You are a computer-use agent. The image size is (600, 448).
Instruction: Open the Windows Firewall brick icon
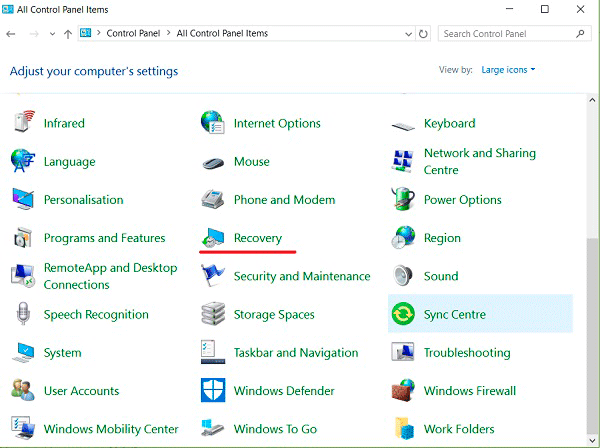point(403,390)
